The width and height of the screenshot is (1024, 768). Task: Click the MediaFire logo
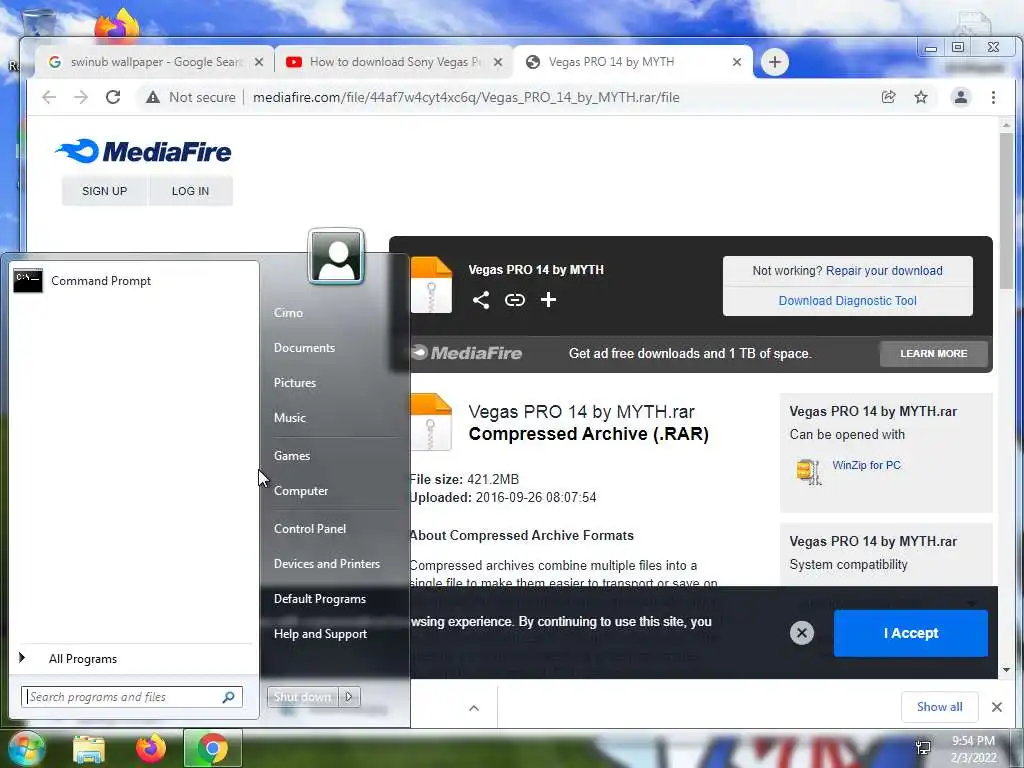143,152
